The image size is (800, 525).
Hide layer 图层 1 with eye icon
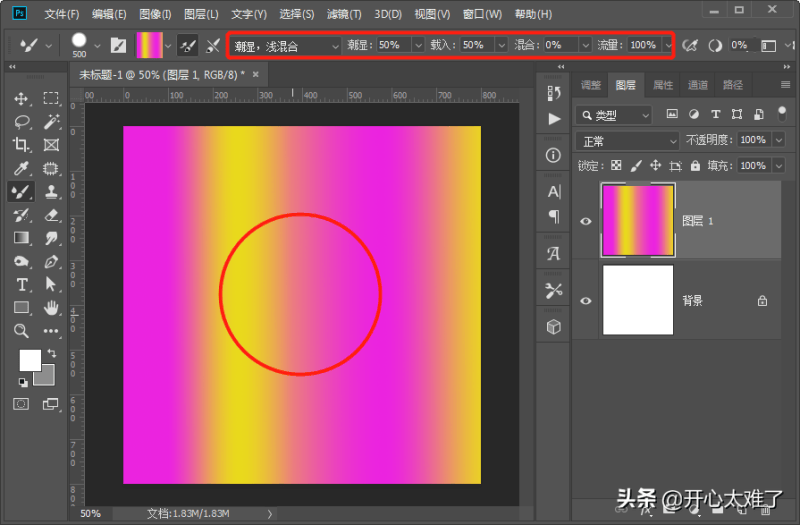click(x=586, y=221)
